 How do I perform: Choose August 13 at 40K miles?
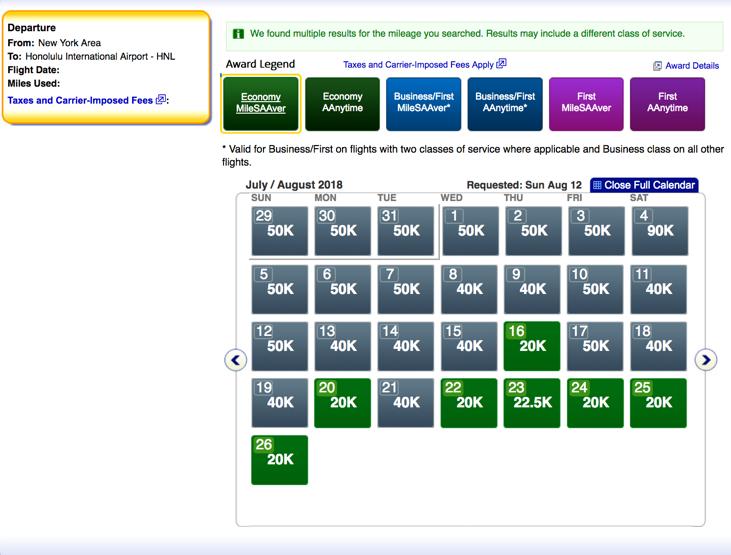[x=343, y=346]
